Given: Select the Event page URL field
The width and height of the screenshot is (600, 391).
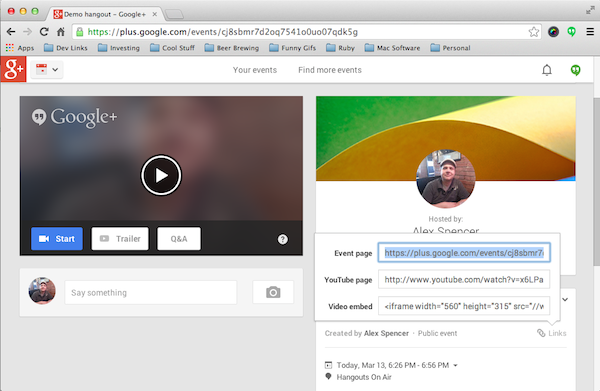Looking at the screenshot, I should [464, 253].
